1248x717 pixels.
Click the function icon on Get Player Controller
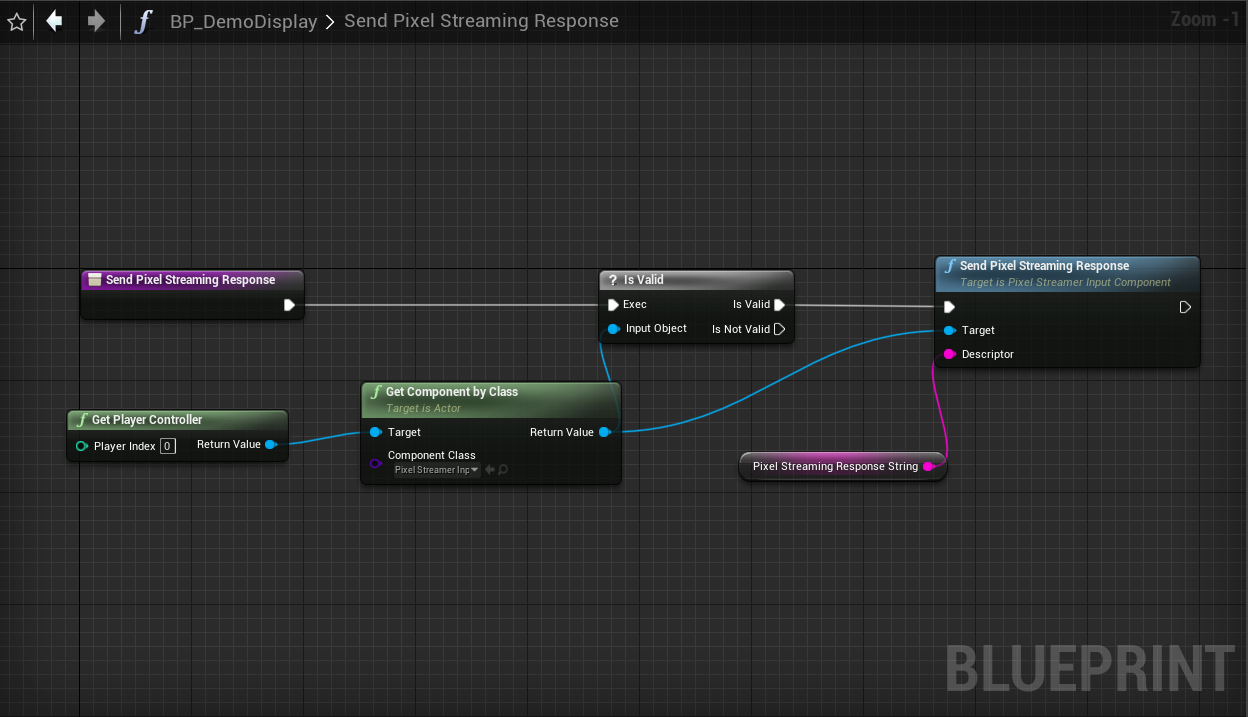pyautogui.click(x=82, y=420)
